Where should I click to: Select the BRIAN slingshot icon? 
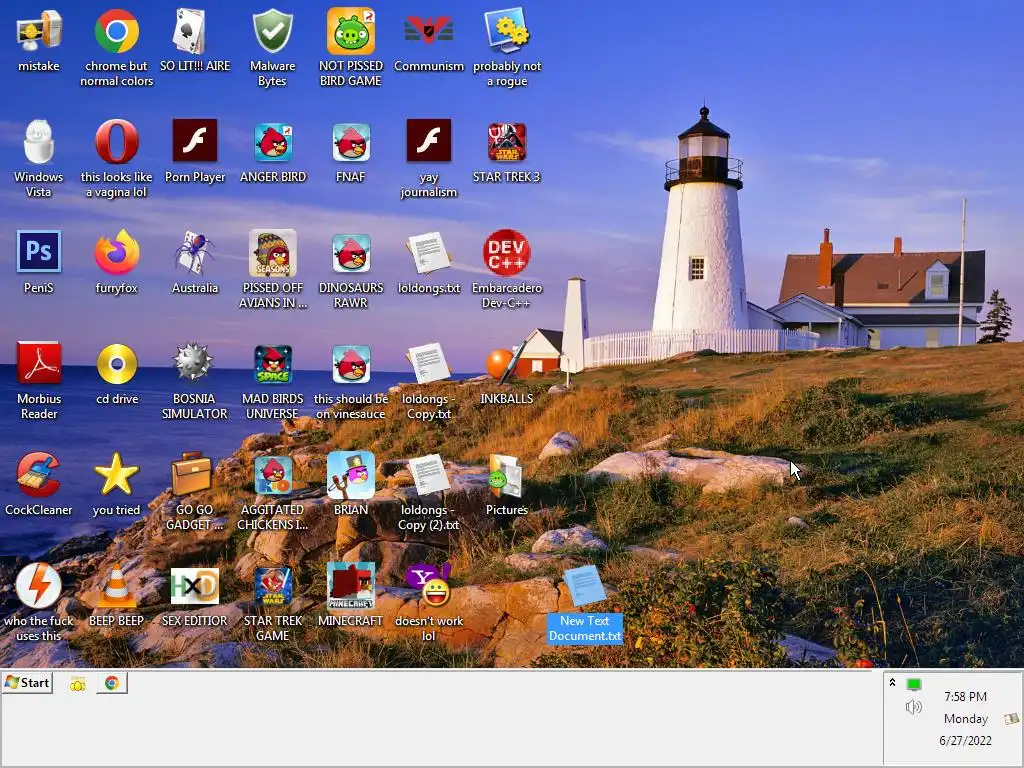(x=351, y=475)
